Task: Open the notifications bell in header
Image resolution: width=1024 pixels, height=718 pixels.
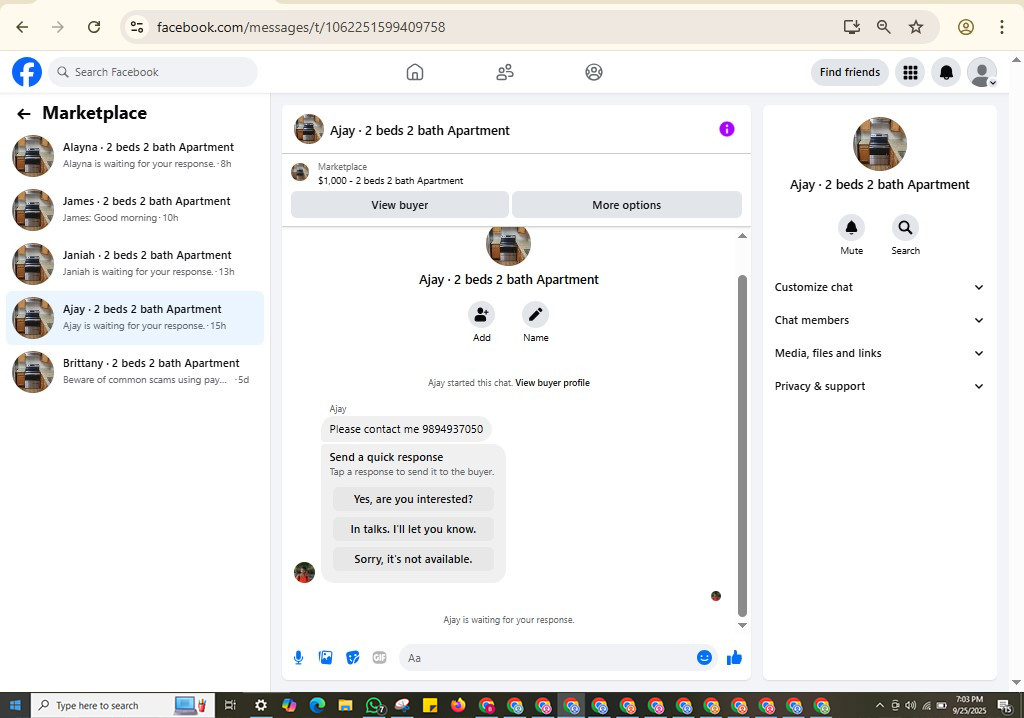Action: (946, 72)
